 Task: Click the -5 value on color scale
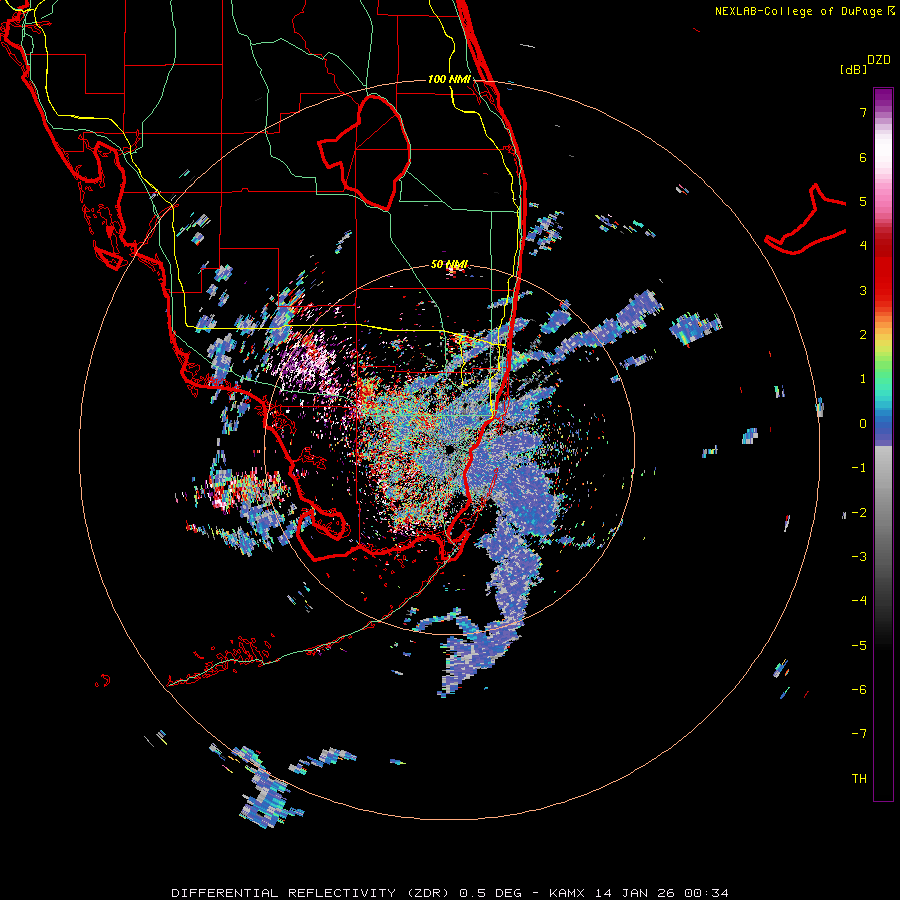pos(859,646)
